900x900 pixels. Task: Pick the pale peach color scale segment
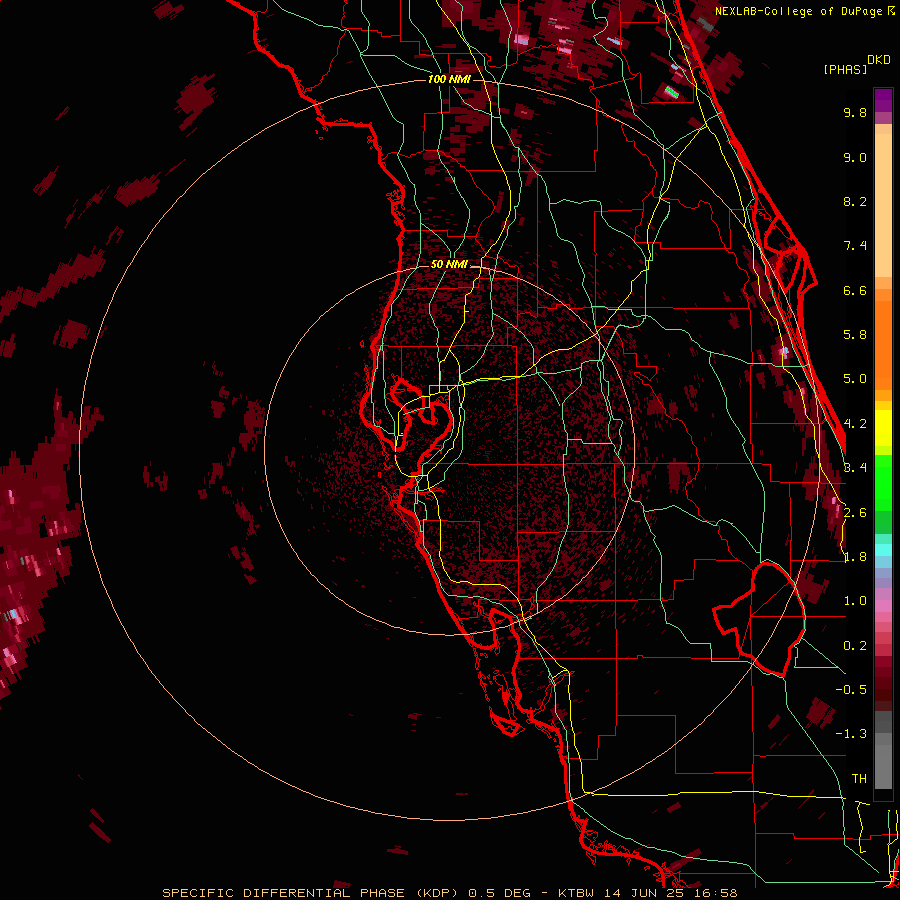point(883,205)
